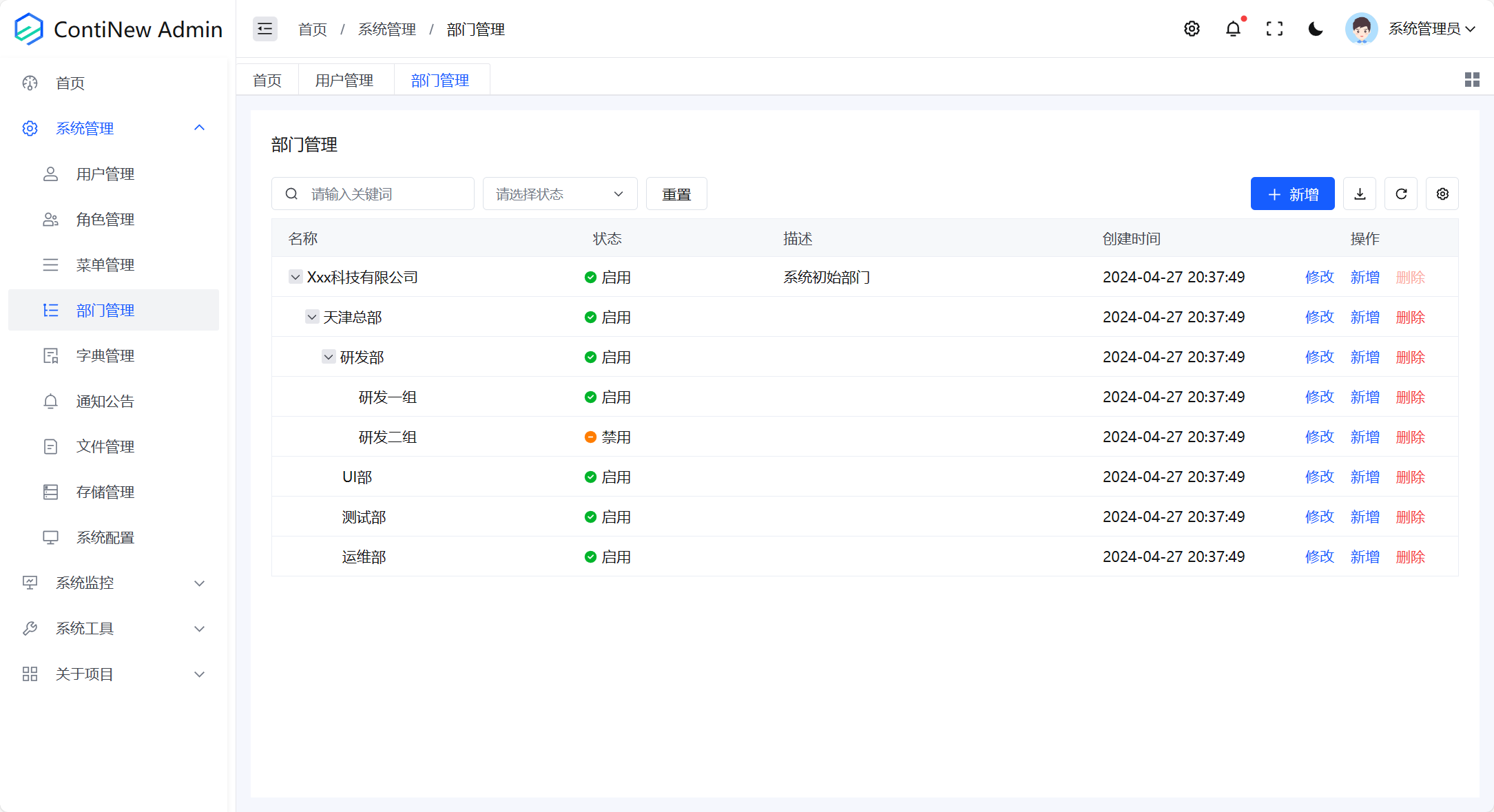This screenshot has width=1494, height=812.
Task: Click 修改 on 研发二组 row
Action: coord(1319,437)
